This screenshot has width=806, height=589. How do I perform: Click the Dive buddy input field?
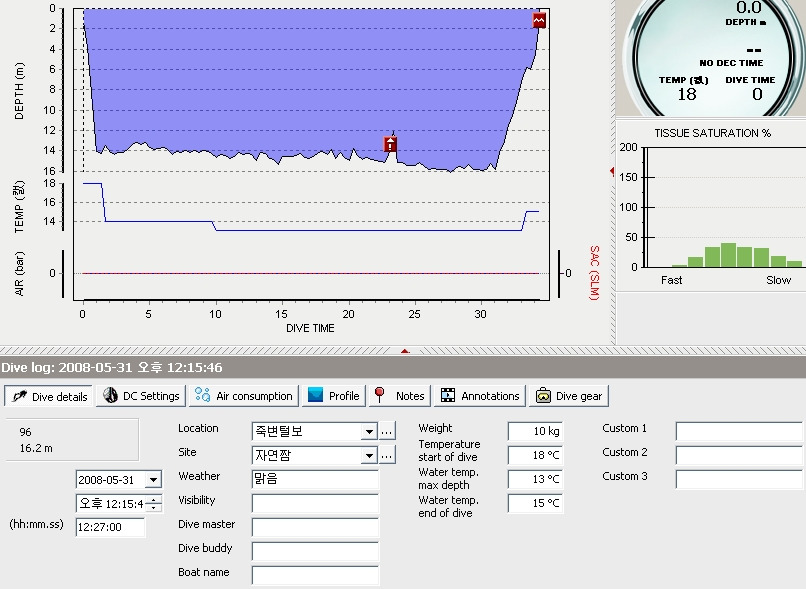pyautogui.click(x=315, y=551)
